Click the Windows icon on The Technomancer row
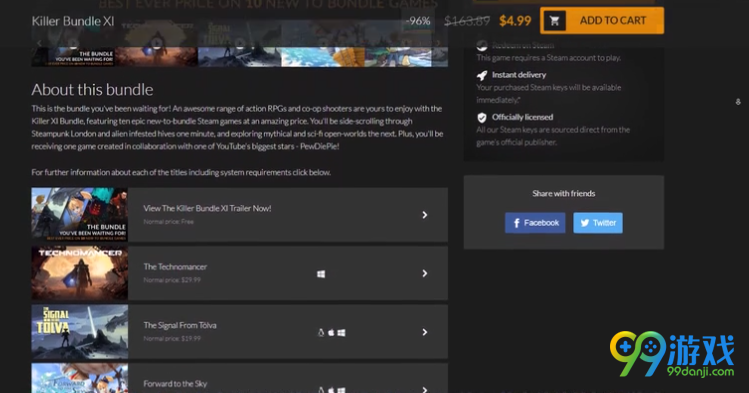This screenshot has width=749, height=393. point(321,274)
